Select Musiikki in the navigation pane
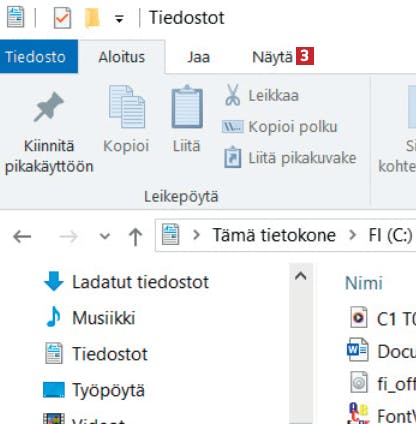 point(90,317)
